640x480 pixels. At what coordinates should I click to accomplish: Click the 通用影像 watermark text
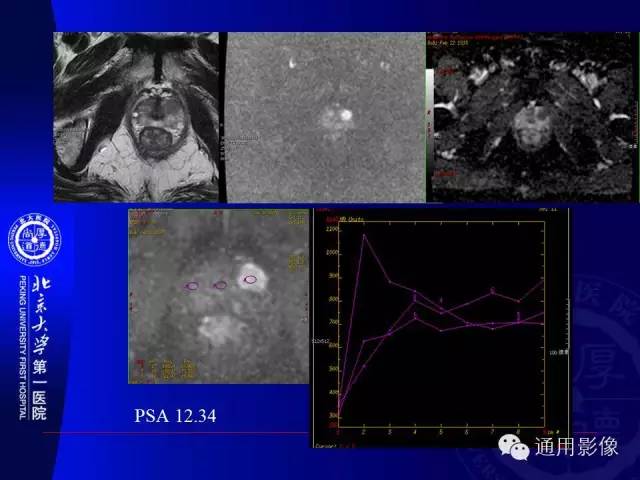(576, 447)
